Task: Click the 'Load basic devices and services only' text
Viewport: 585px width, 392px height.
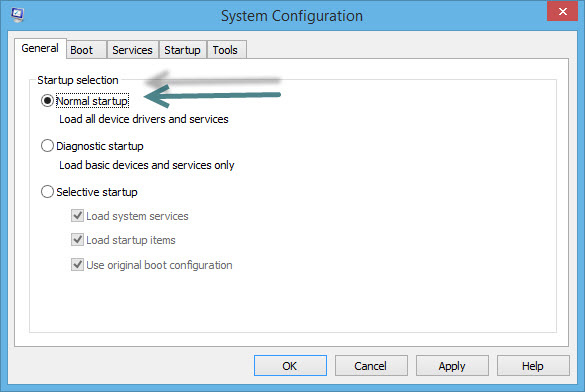Action: pos(147,165)
